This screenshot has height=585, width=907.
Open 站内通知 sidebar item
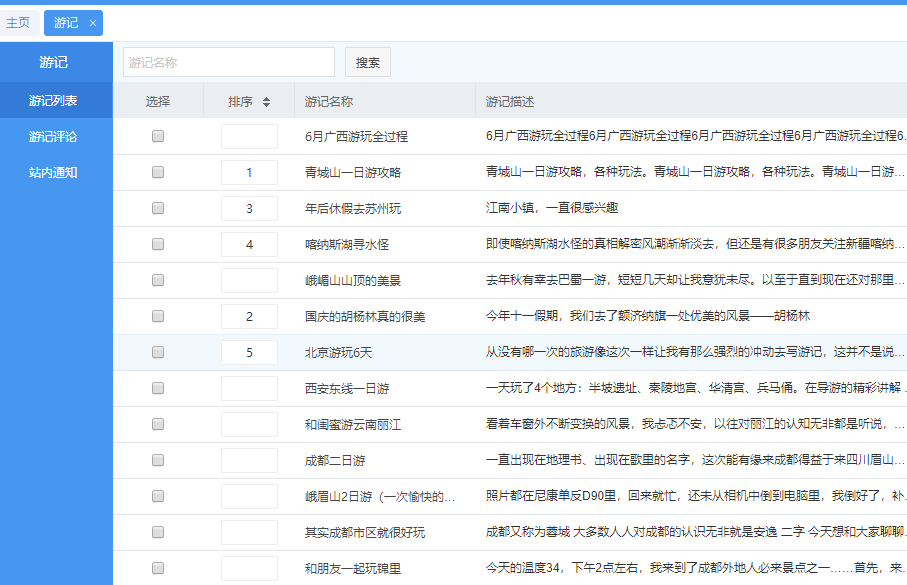[x=54, y=172]
